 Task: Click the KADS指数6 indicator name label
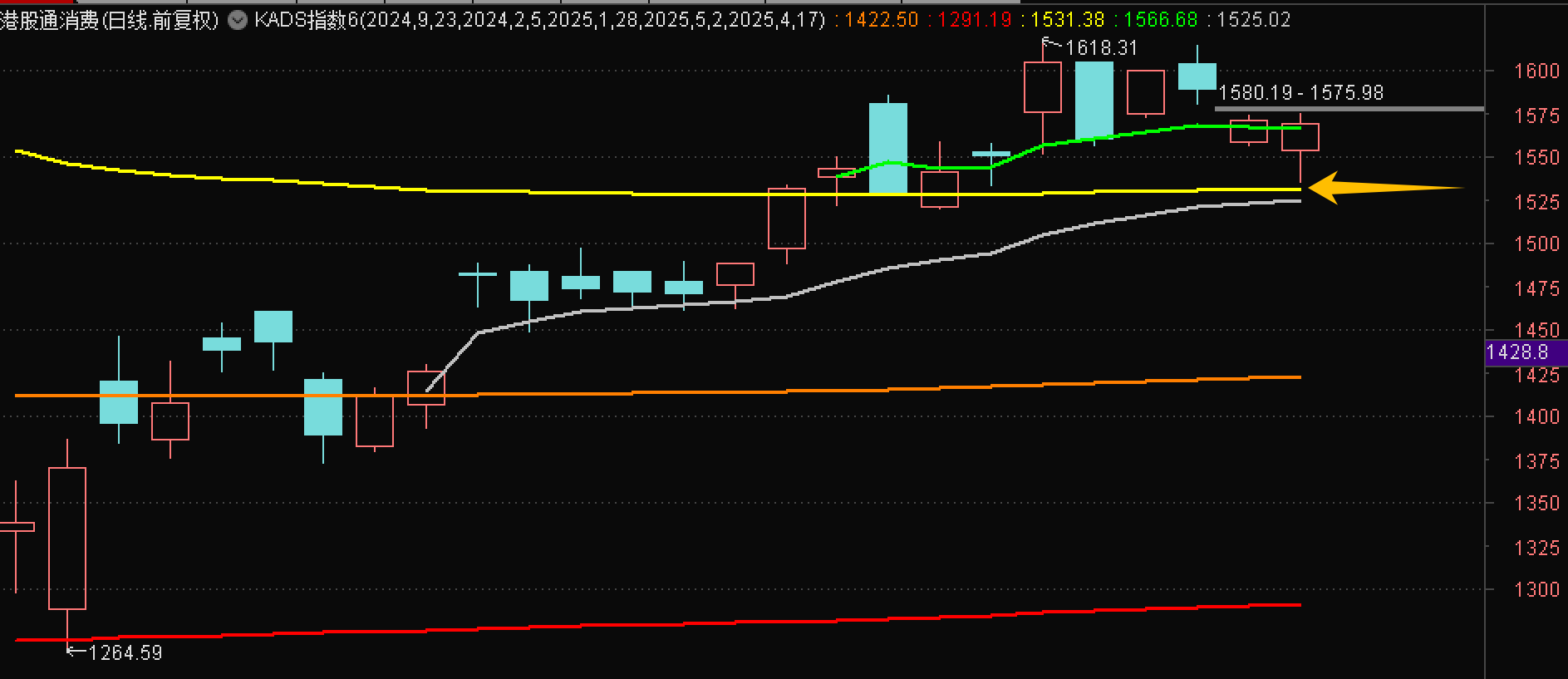pyautogui.click(x=306, y=20)
